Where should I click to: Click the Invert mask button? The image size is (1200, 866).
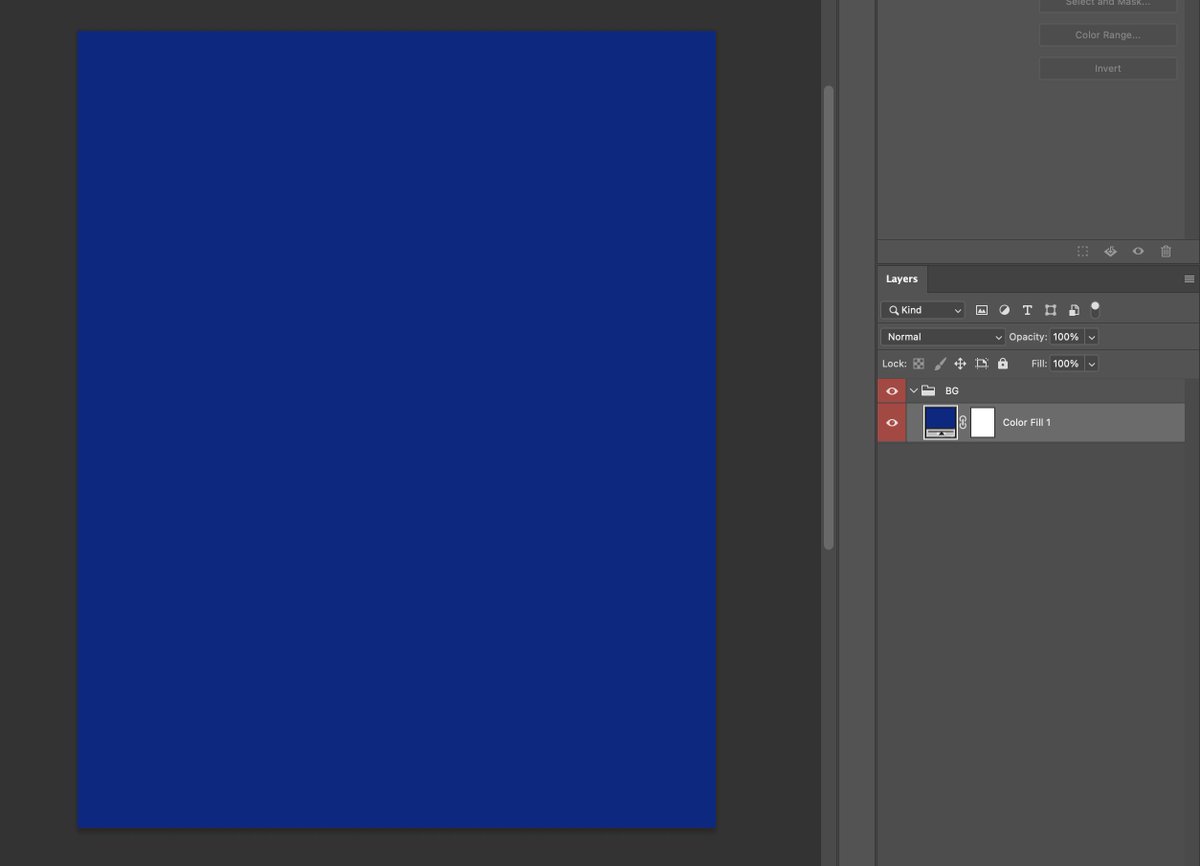pyautogui.click(x=1107, y=69)
